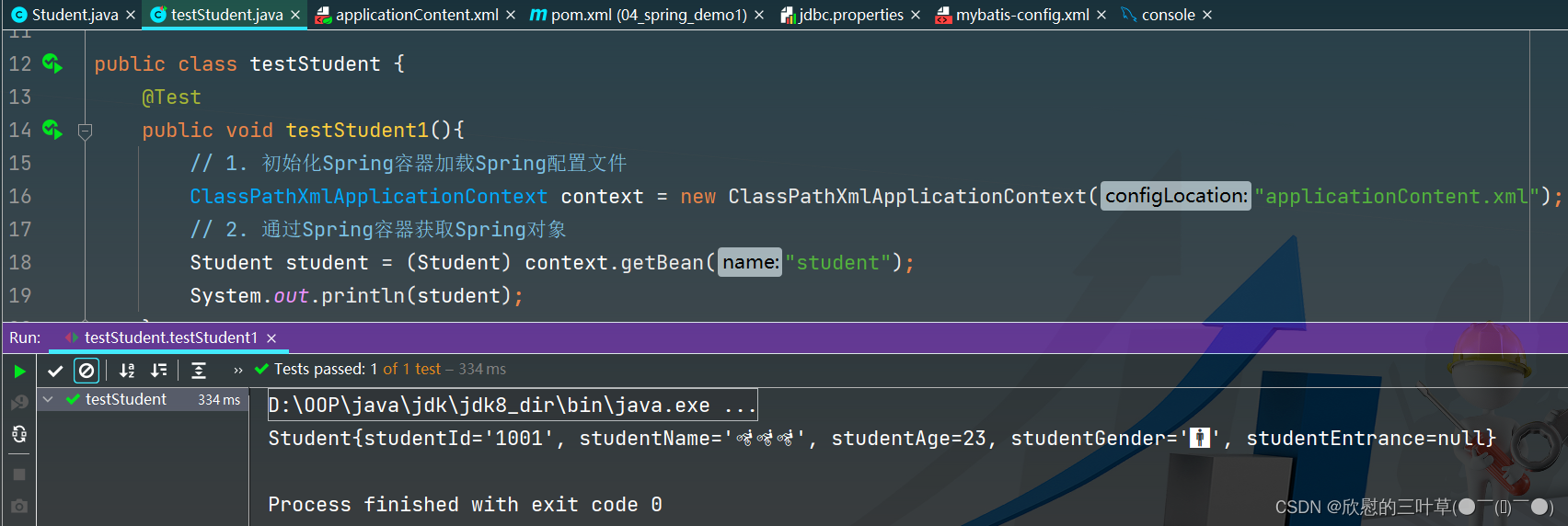Sort test results by duration
1568x526 pixels.
(x=159, y=371)
